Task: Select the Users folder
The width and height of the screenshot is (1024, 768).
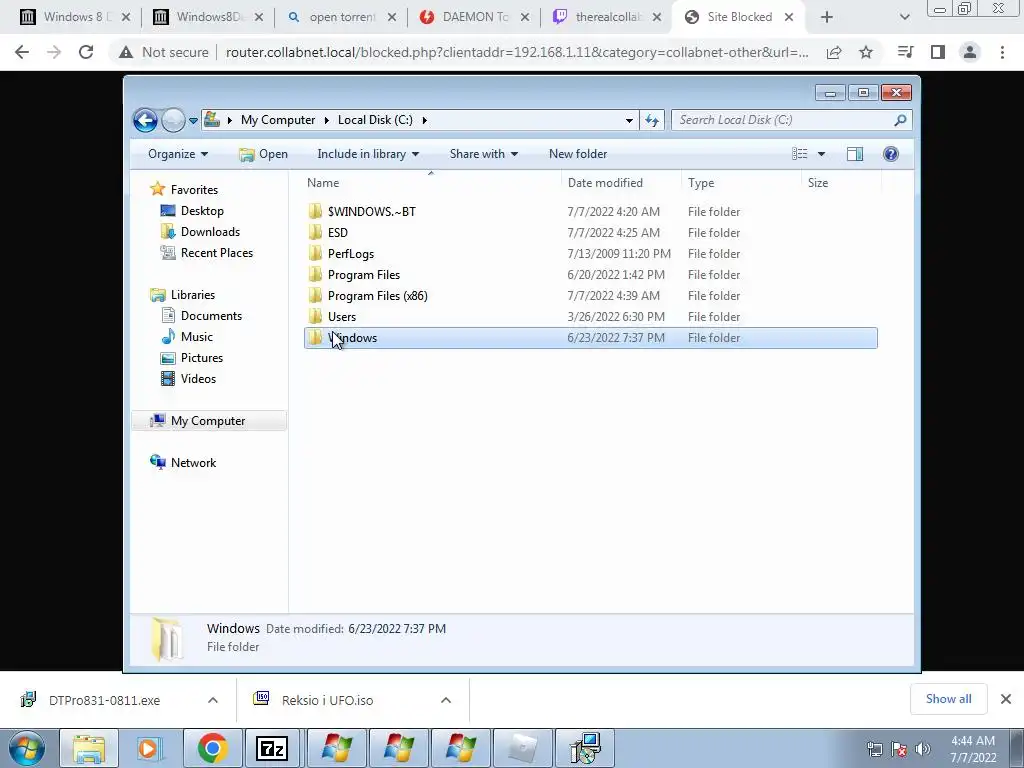Action: tap(342, 317)
